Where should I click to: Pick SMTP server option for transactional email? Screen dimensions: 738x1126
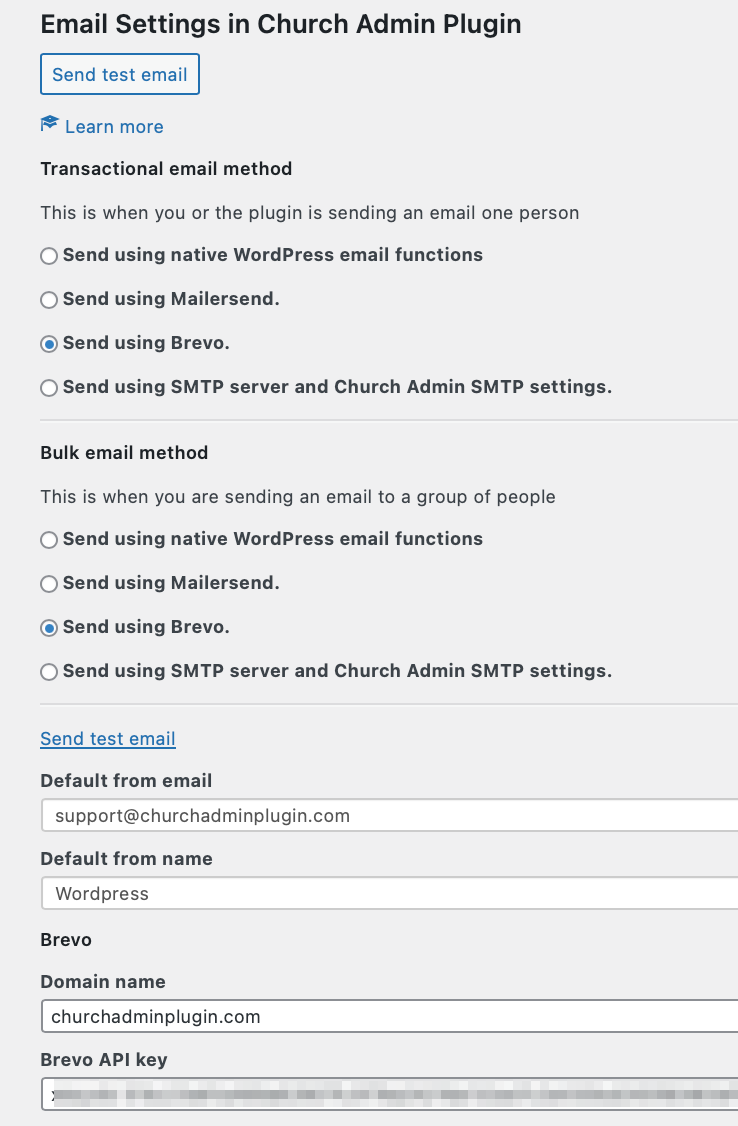point(49,388)
